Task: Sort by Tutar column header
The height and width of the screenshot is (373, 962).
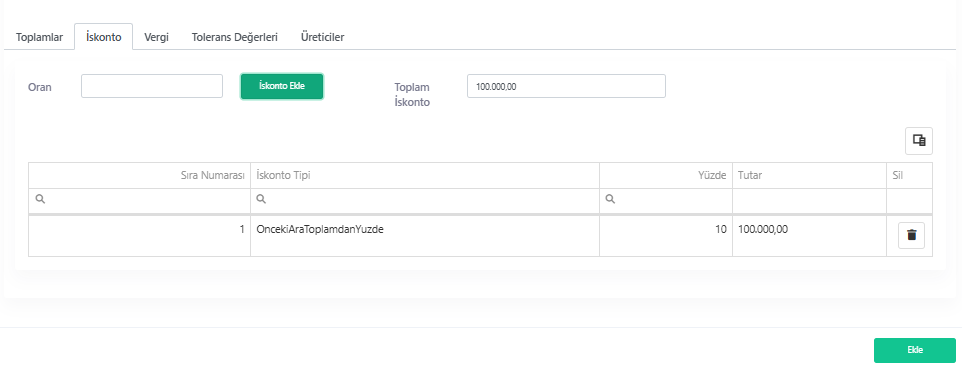Action: coord(809,175)
